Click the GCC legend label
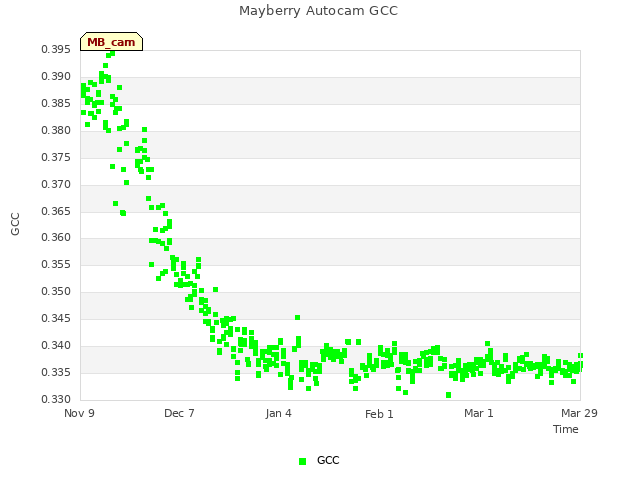Viewport: 640px width, 480px height. [x=328, y=460]
